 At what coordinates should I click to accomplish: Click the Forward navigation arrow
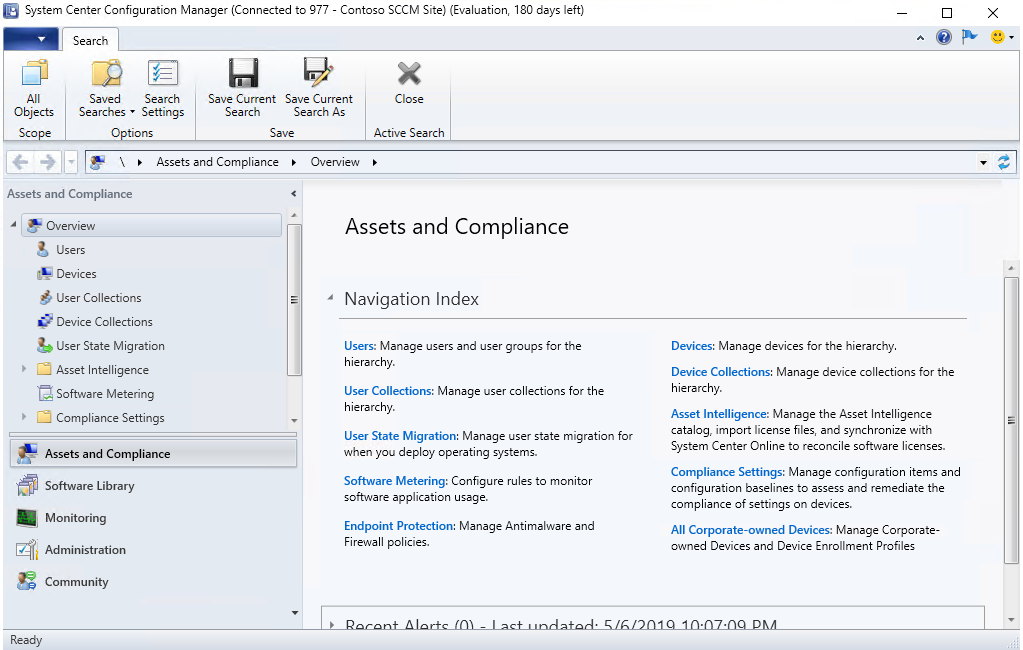point(48,162)
